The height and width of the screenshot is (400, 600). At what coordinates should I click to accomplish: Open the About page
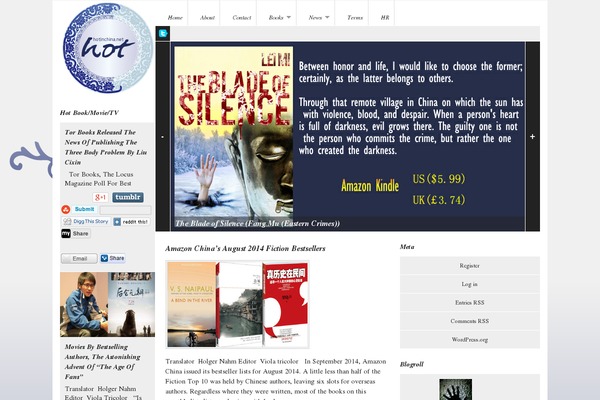207,18
